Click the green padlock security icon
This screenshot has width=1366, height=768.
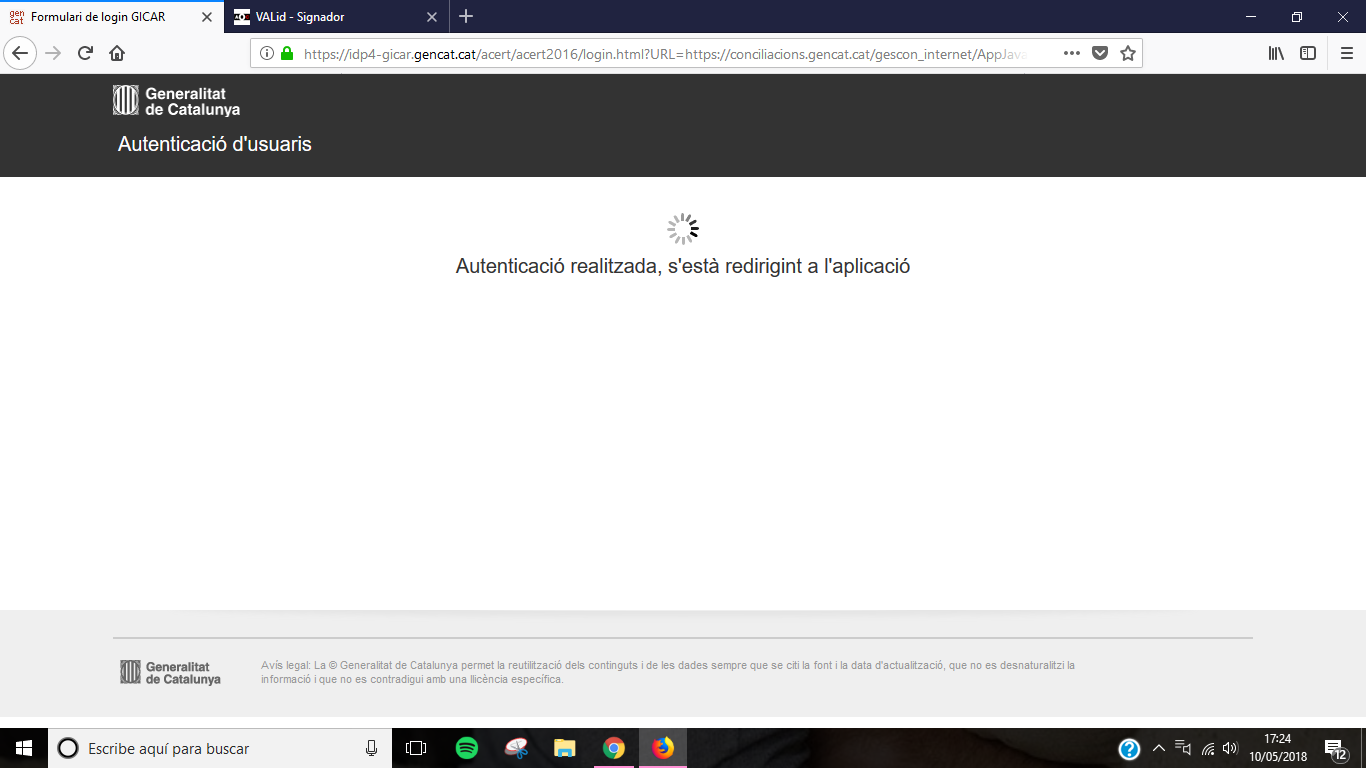point(288,53)
